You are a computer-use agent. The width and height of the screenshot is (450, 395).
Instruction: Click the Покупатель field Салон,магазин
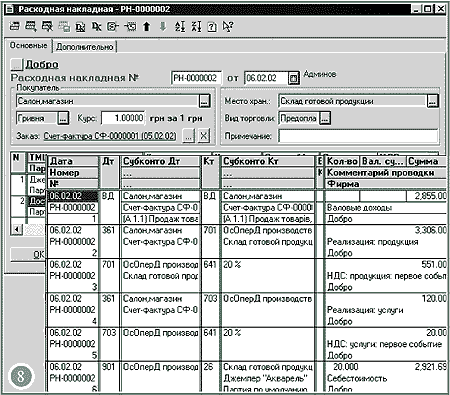tap(107, 101)
